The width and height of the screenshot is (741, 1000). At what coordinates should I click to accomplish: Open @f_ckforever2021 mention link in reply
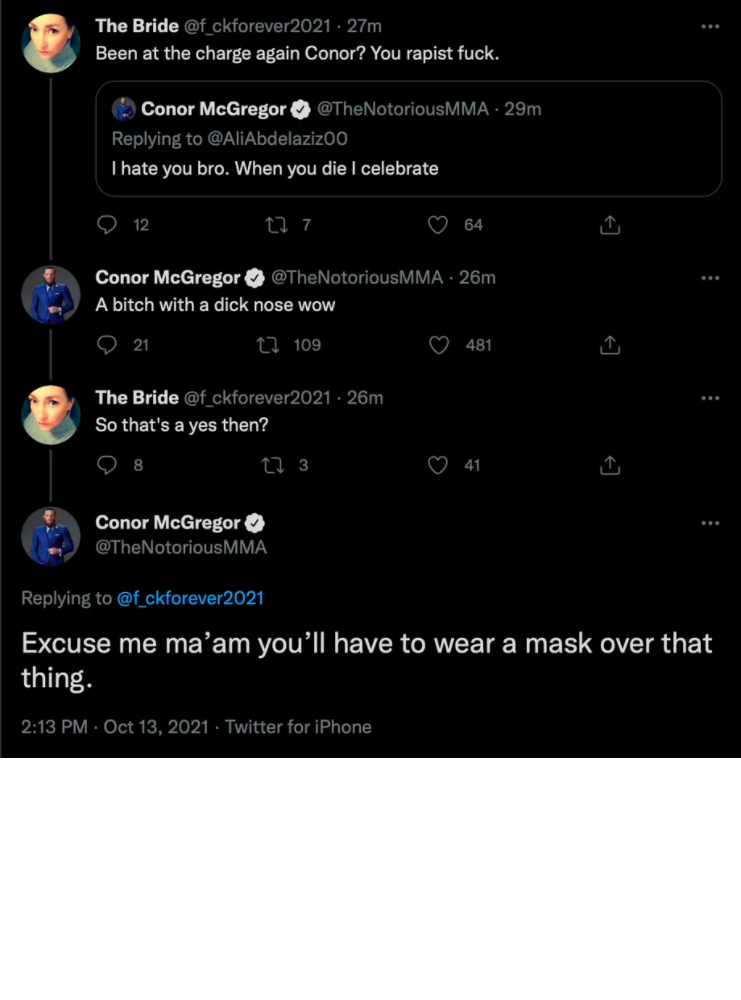coord(190,598)
